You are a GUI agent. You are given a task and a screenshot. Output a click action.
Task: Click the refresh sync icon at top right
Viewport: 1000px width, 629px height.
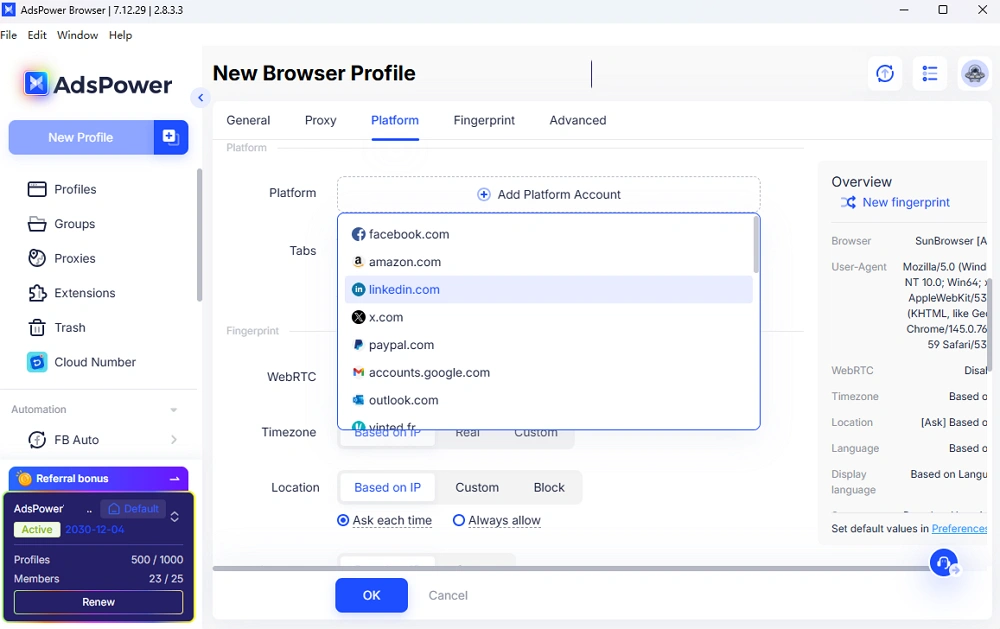(884, 74)
